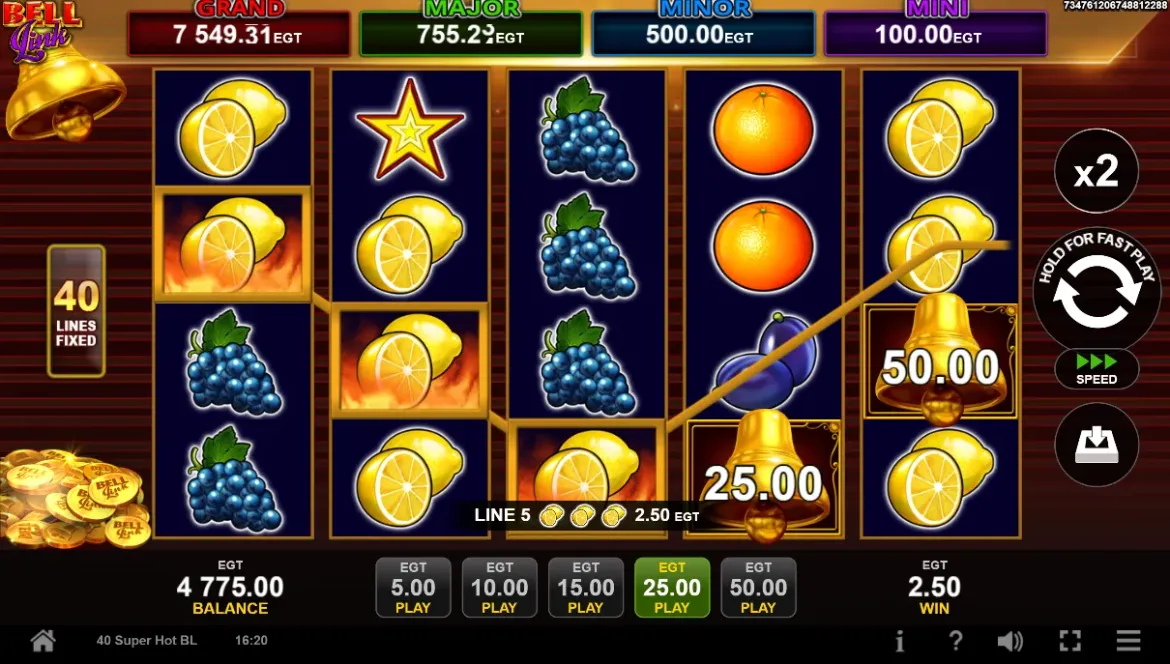
Task: Click the x2 gamble button
Action: (x=1096, y=172)
